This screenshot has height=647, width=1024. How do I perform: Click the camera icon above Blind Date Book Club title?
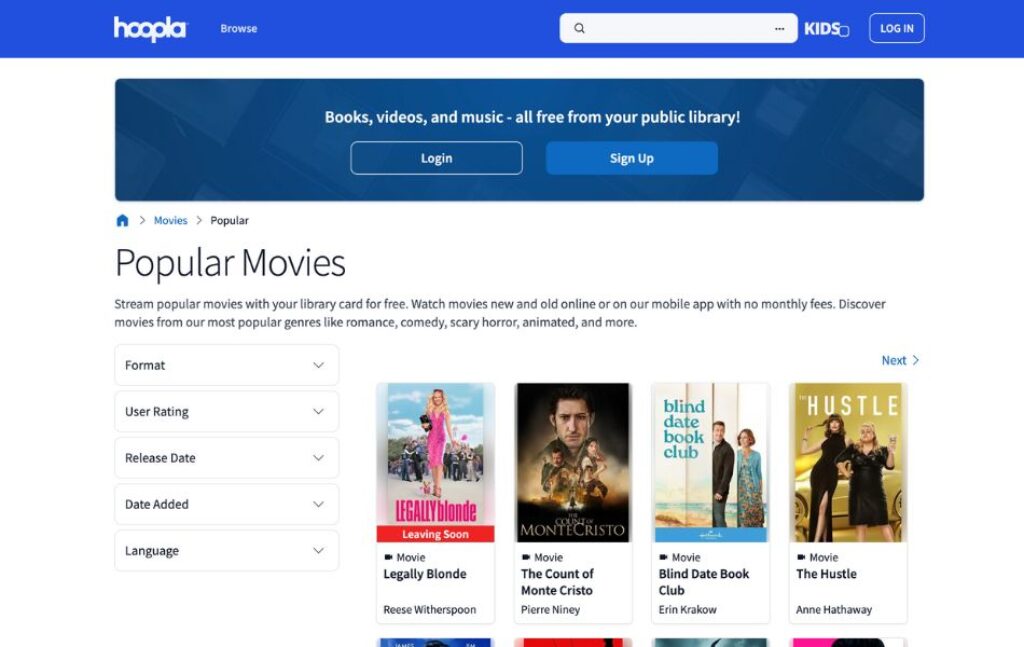[664, 558]
